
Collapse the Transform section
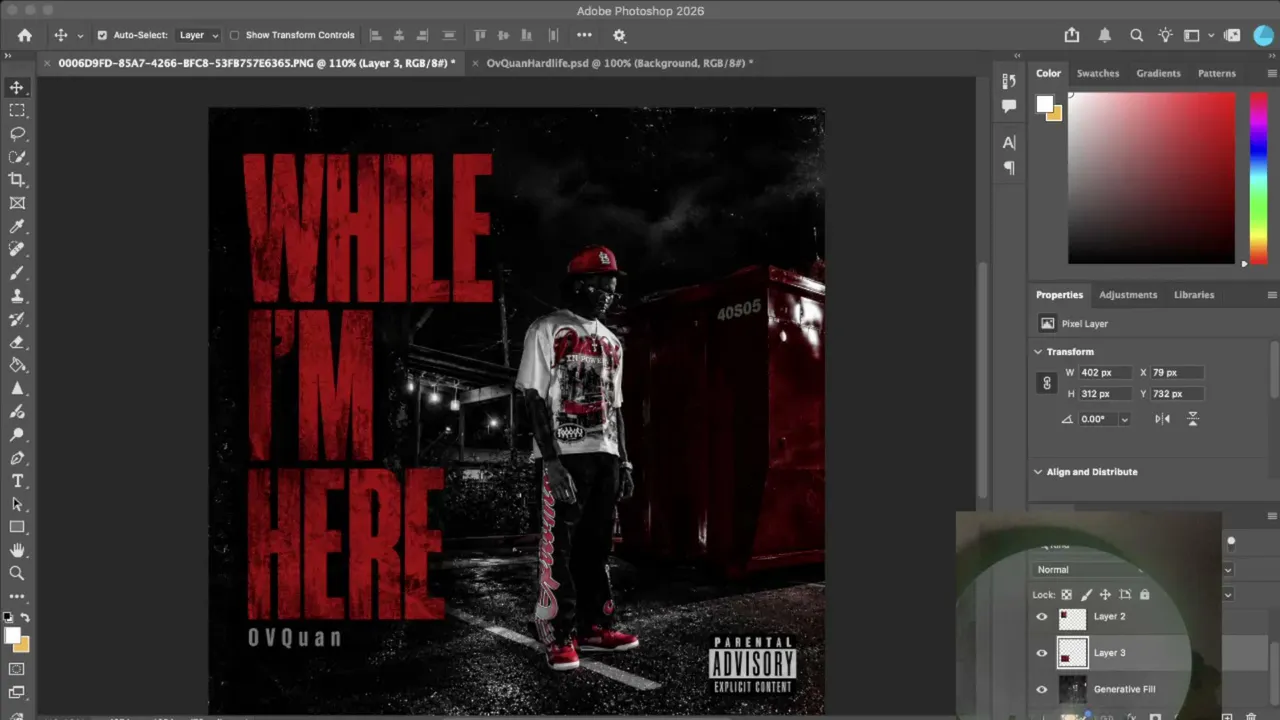pyautogui.click(x=1038, y=352)
